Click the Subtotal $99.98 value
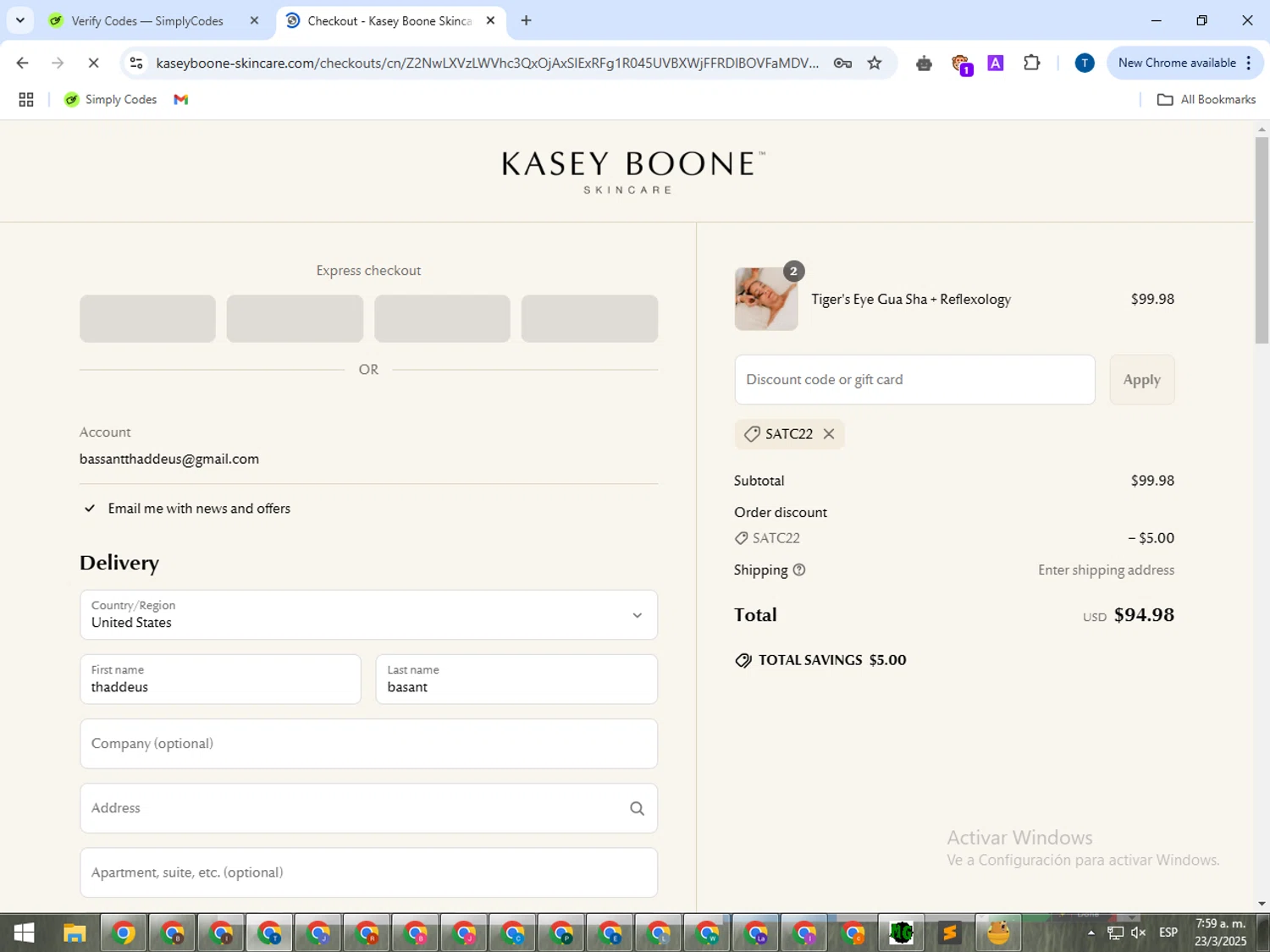 tap(1152, 481)
